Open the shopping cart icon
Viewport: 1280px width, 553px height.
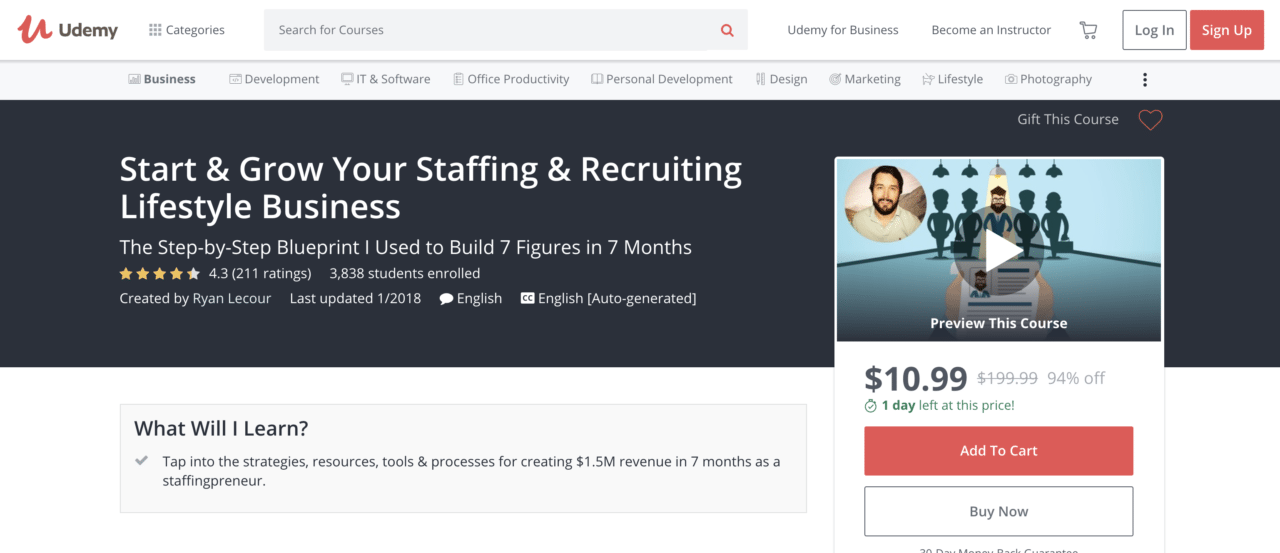[1088, 30]
